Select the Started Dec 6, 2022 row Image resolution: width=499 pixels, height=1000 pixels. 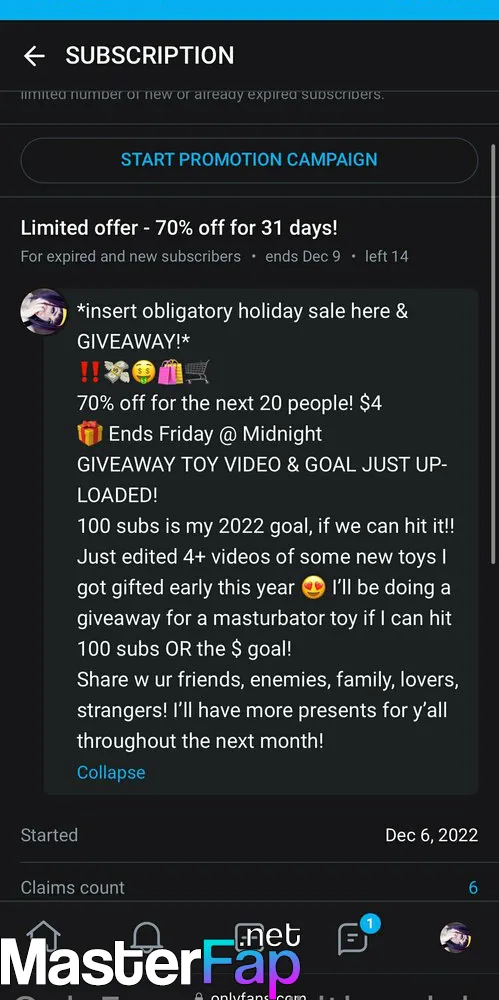coord(249,835)
